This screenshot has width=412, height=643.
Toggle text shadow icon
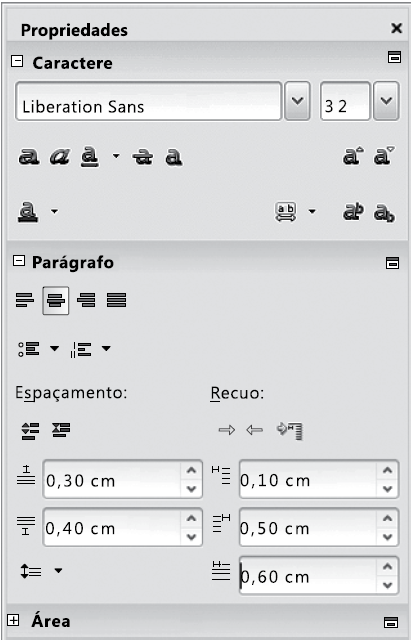(174, 157)
